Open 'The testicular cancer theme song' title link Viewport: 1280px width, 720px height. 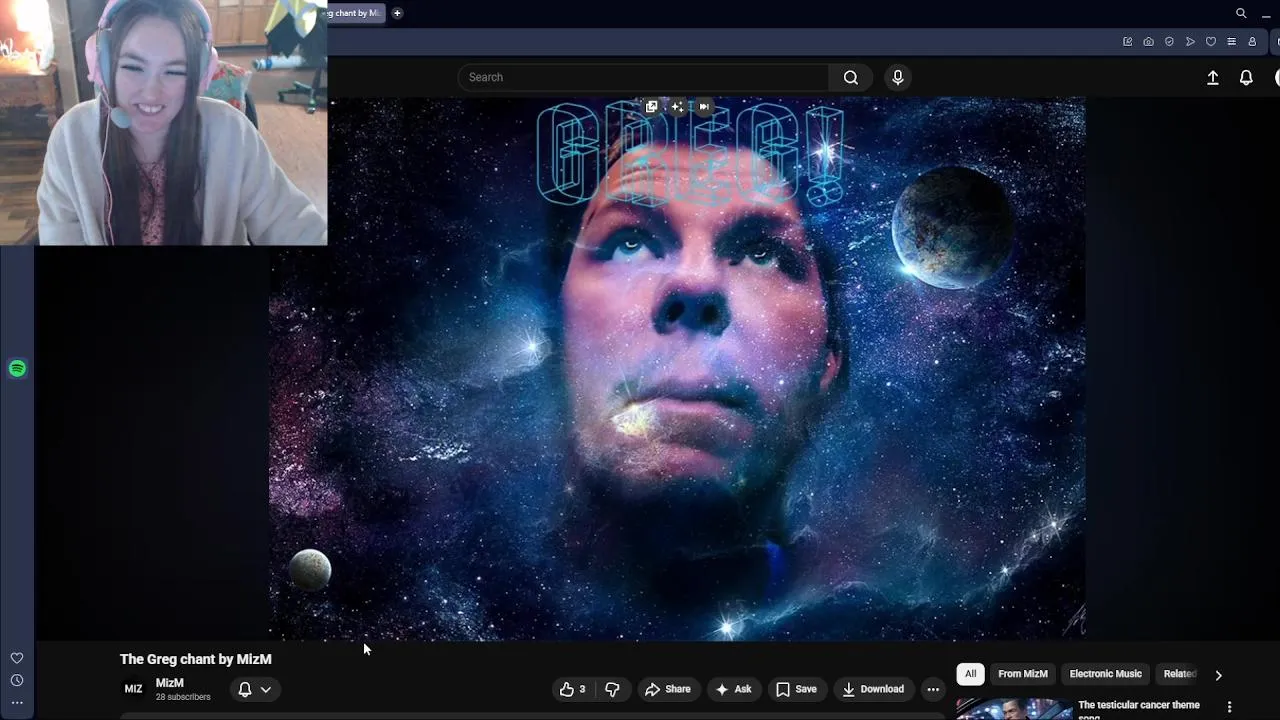[1139, 710]
